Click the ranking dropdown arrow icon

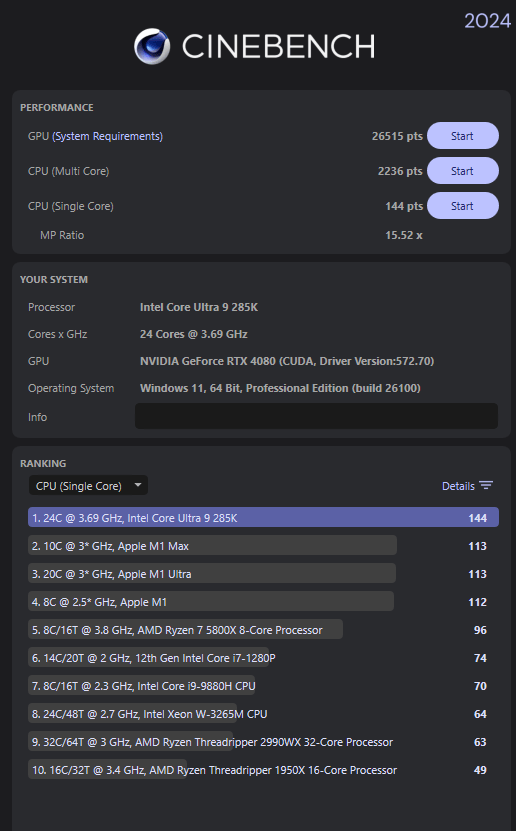(138, 485)
